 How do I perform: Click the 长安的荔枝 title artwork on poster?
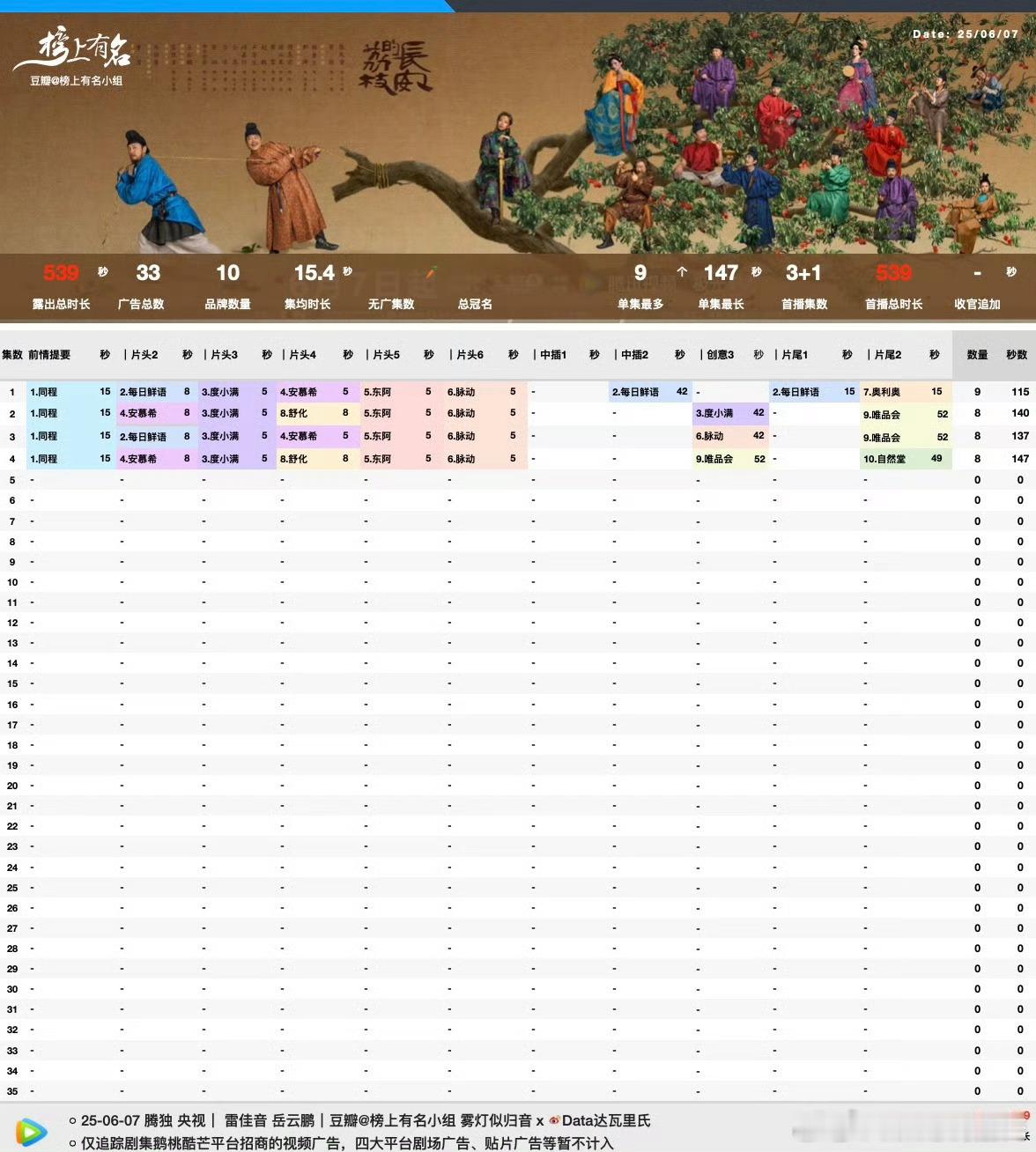point(396,68)
